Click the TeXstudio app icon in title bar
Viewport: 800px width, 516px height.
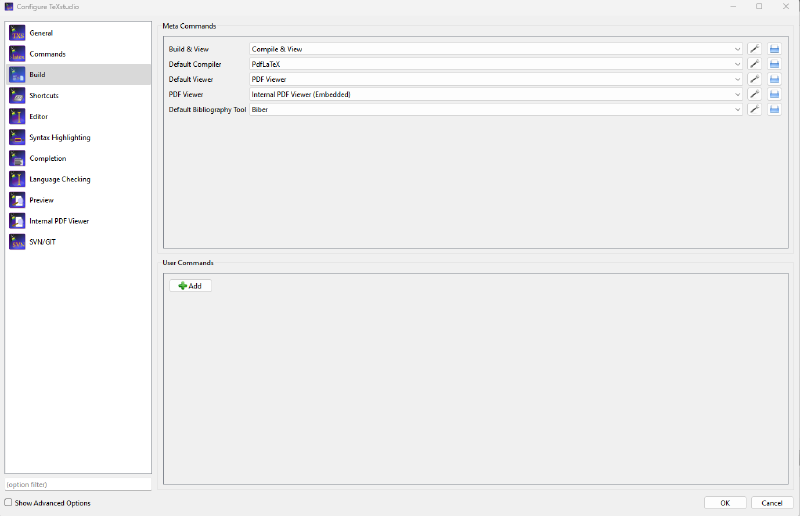(x=9, y=7)
